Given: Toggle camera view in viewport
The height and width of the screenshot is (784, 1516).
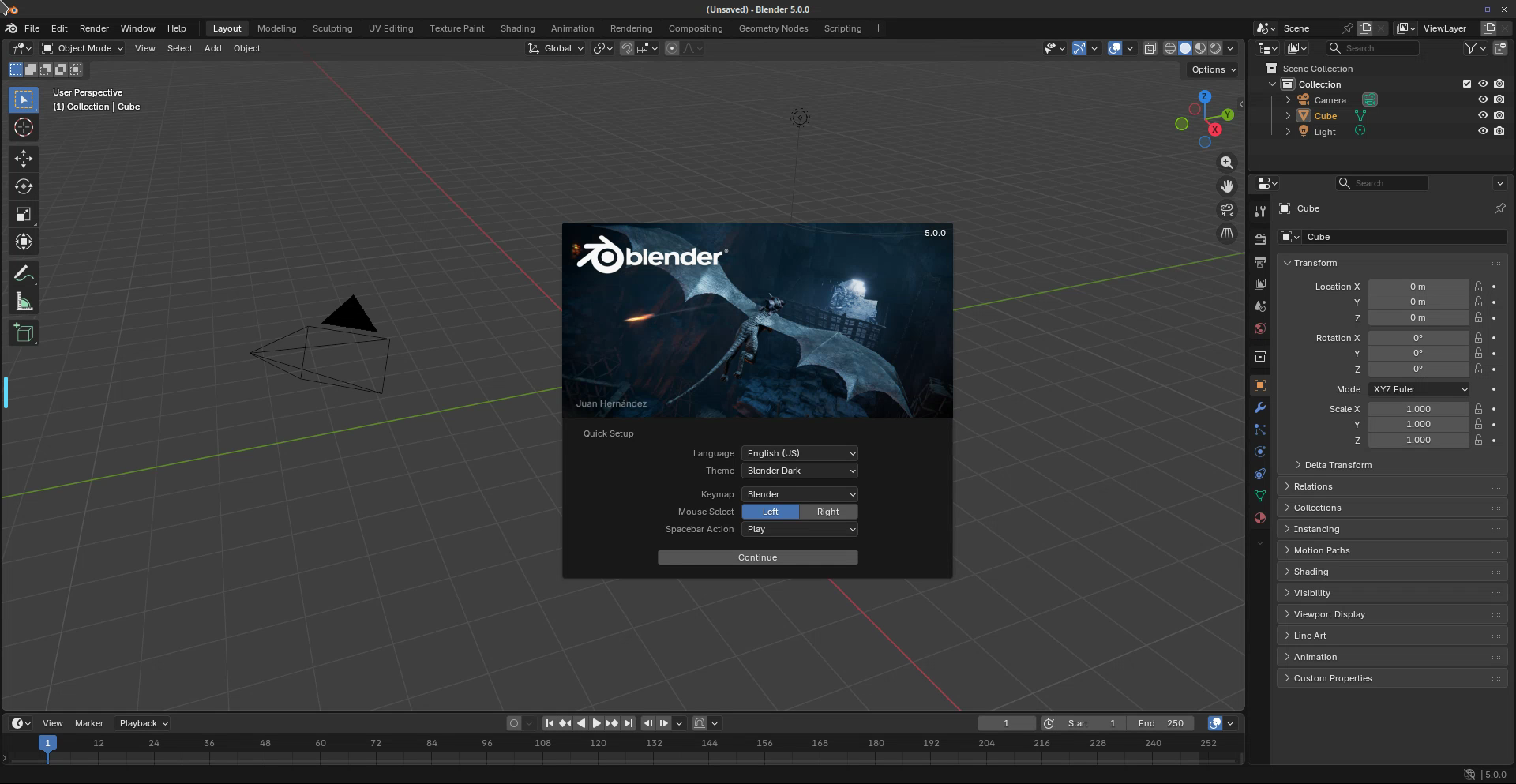Looking at the screenshot, I should click(1226, 210).
